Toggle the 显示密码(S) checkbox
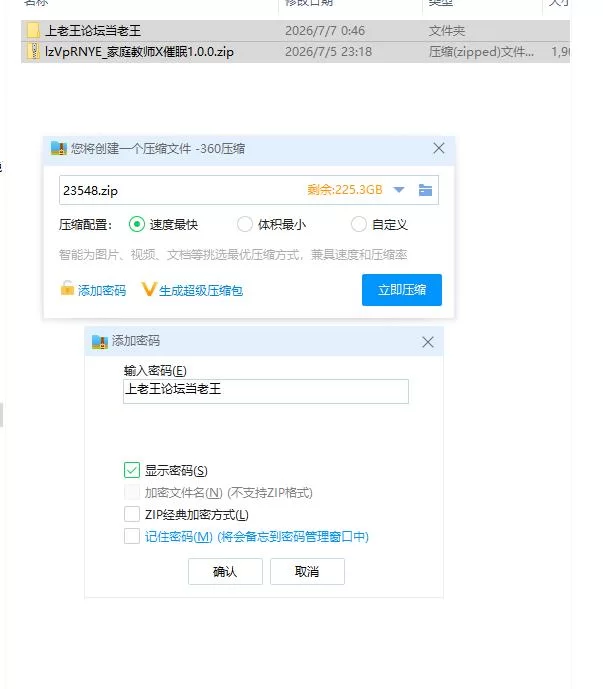 132,470
